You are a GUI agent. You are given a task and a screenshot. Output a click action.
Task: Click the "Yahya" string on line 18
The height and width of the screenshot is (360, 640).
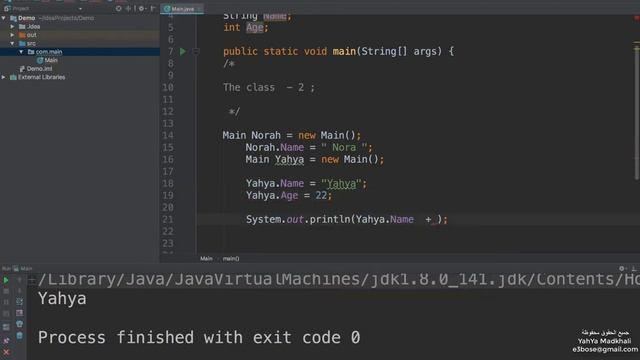341,184
